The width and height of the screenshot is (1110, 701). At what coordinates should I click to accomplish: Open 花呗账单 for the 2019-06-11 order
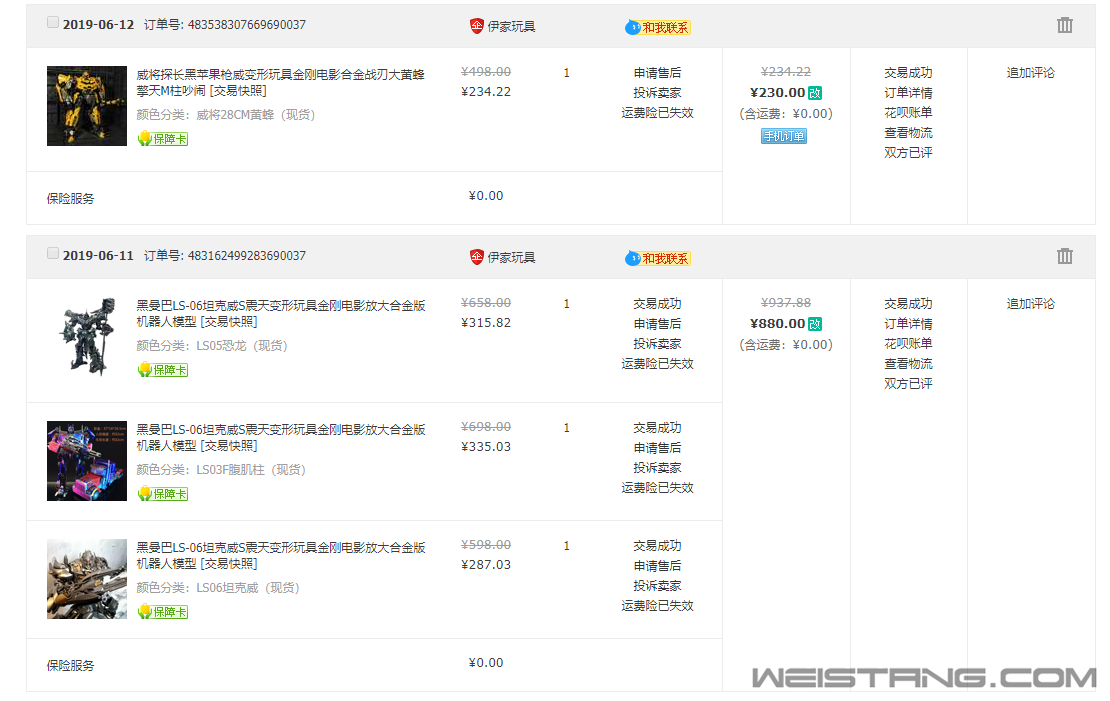908,343
